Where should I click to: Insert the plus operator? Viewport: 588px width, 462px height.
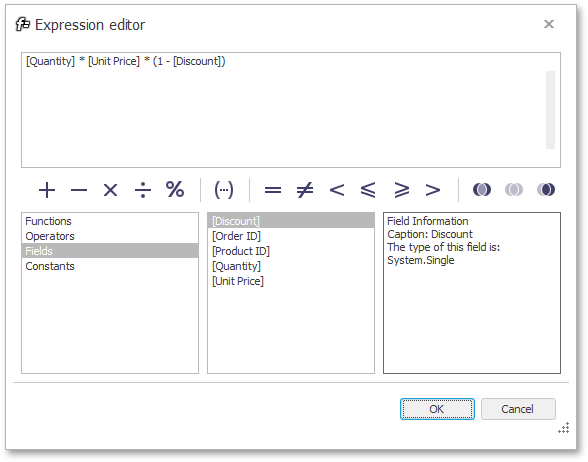pyautogui.click(x=47, y=190)
